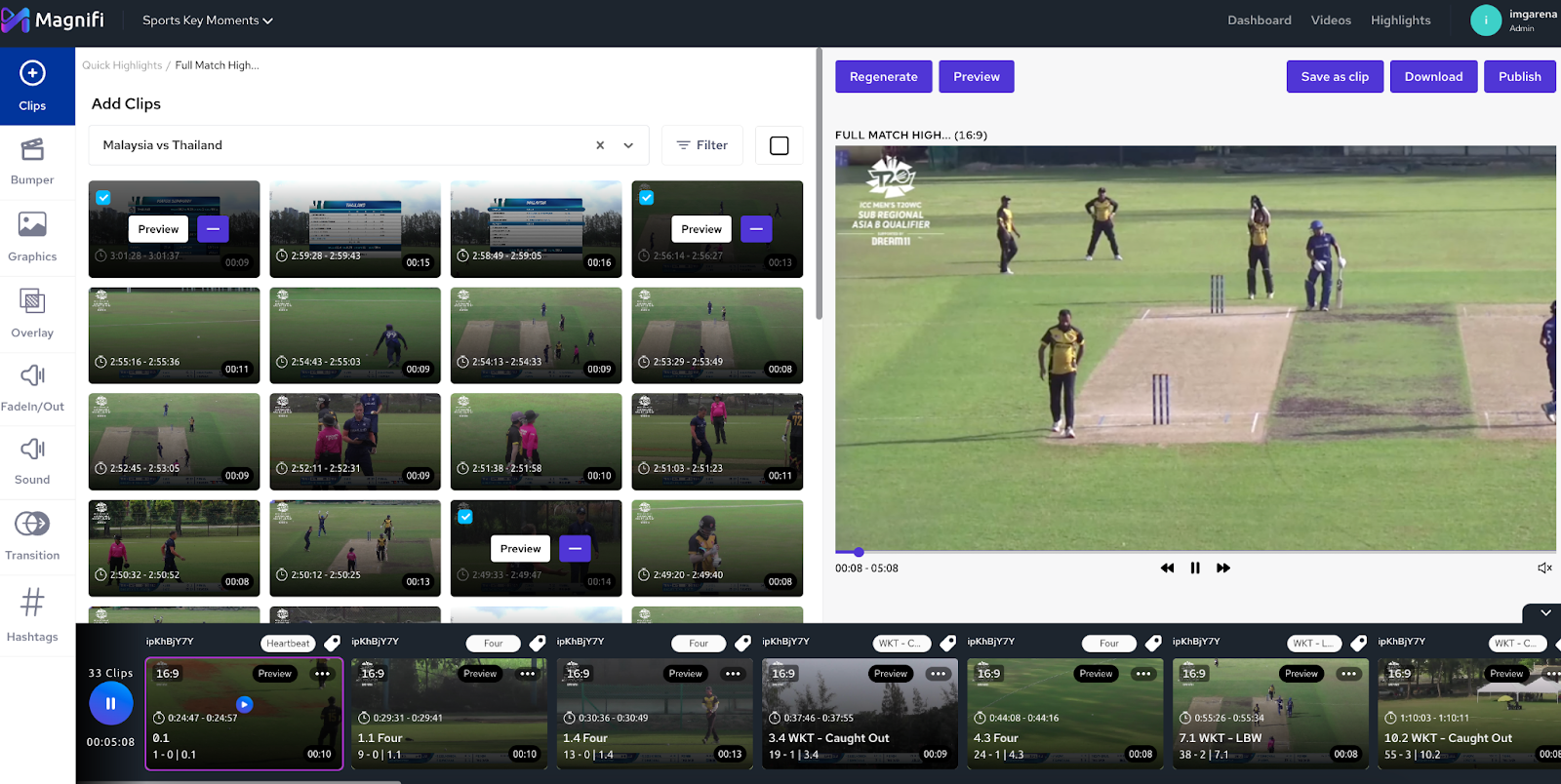The height and width of the screenshot is (784, 1561).
Task: Unmute the video player speaker icon
Action: (x=1544, y=568)
